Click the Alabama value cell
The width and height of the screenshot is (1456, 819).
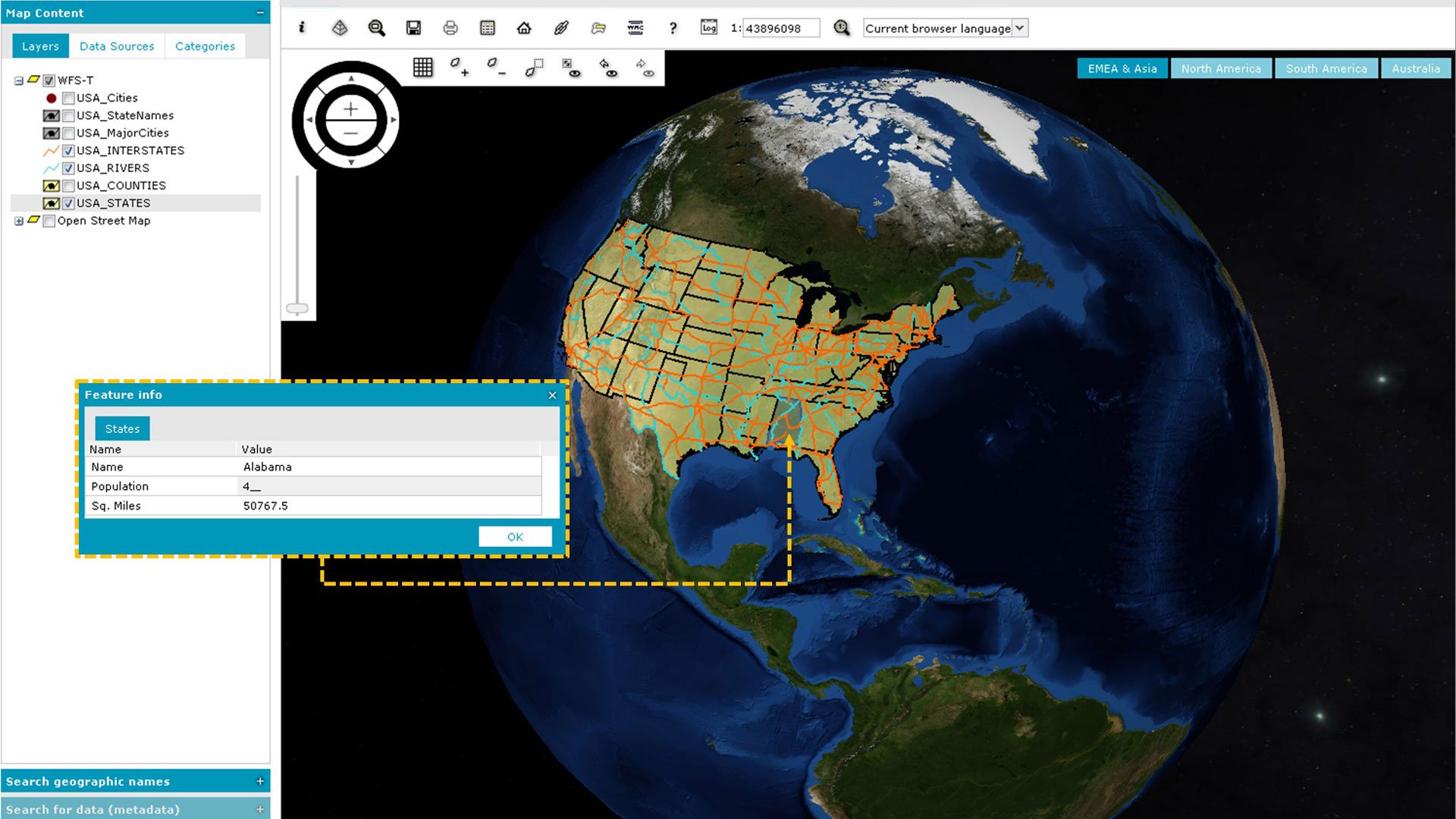pos(390,467)
